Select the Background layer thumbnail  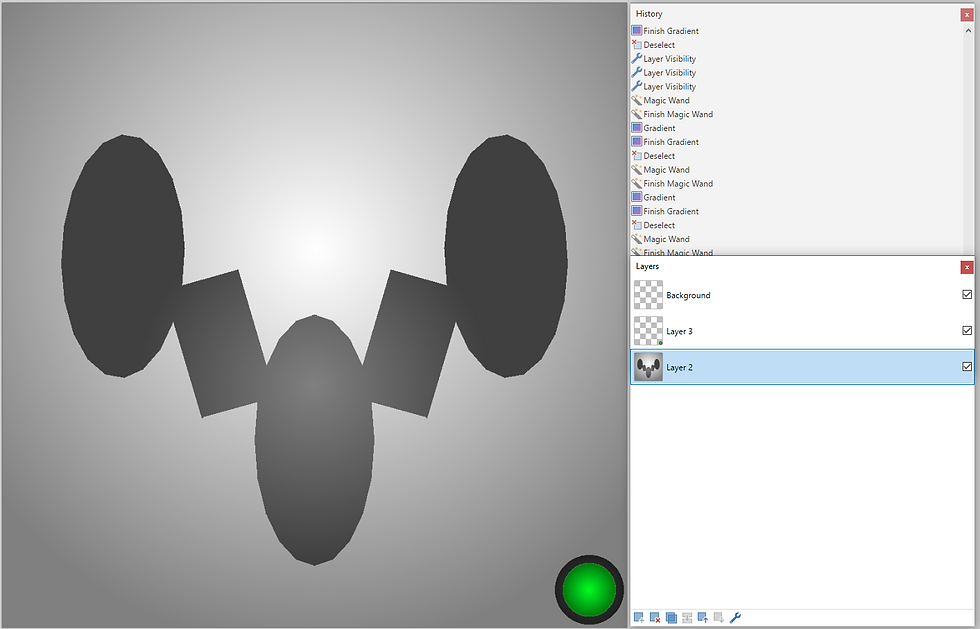coord(648,294)
